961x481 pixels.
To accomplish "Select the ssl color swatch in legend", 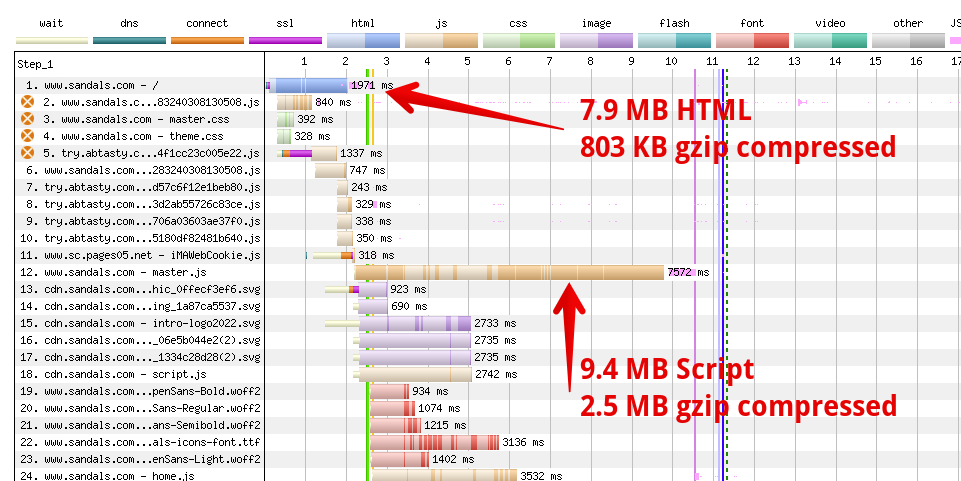I will point(285,40).
